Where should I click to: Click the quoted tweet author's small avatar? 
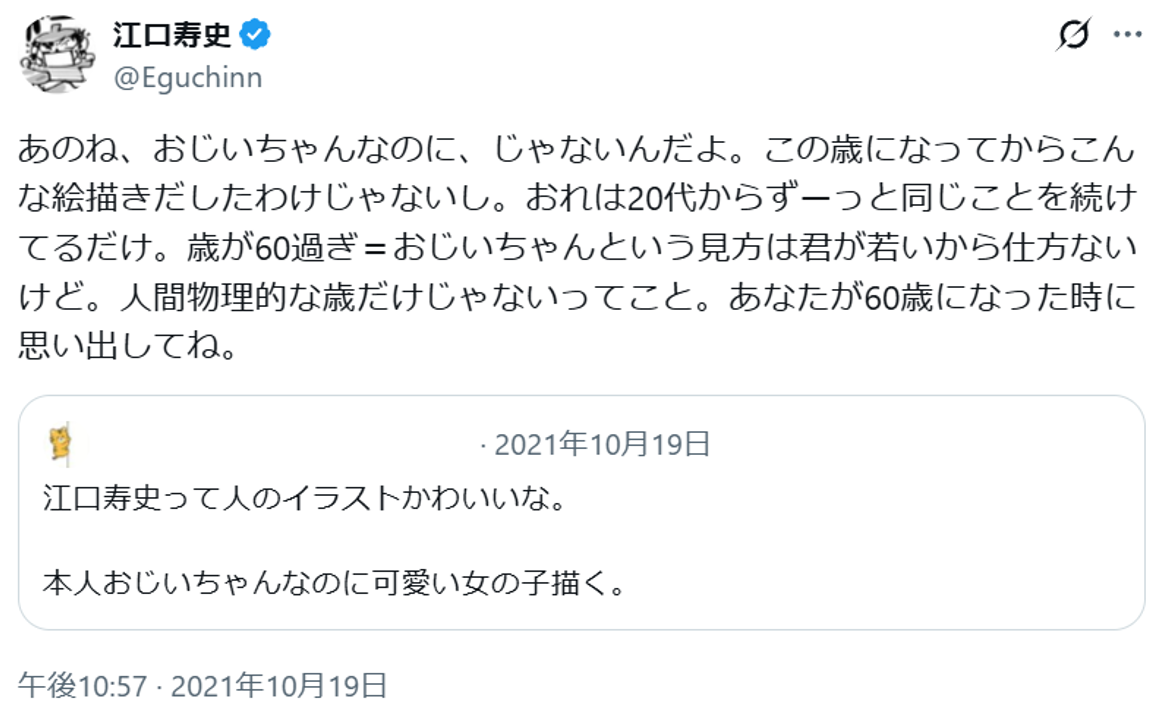62,444
